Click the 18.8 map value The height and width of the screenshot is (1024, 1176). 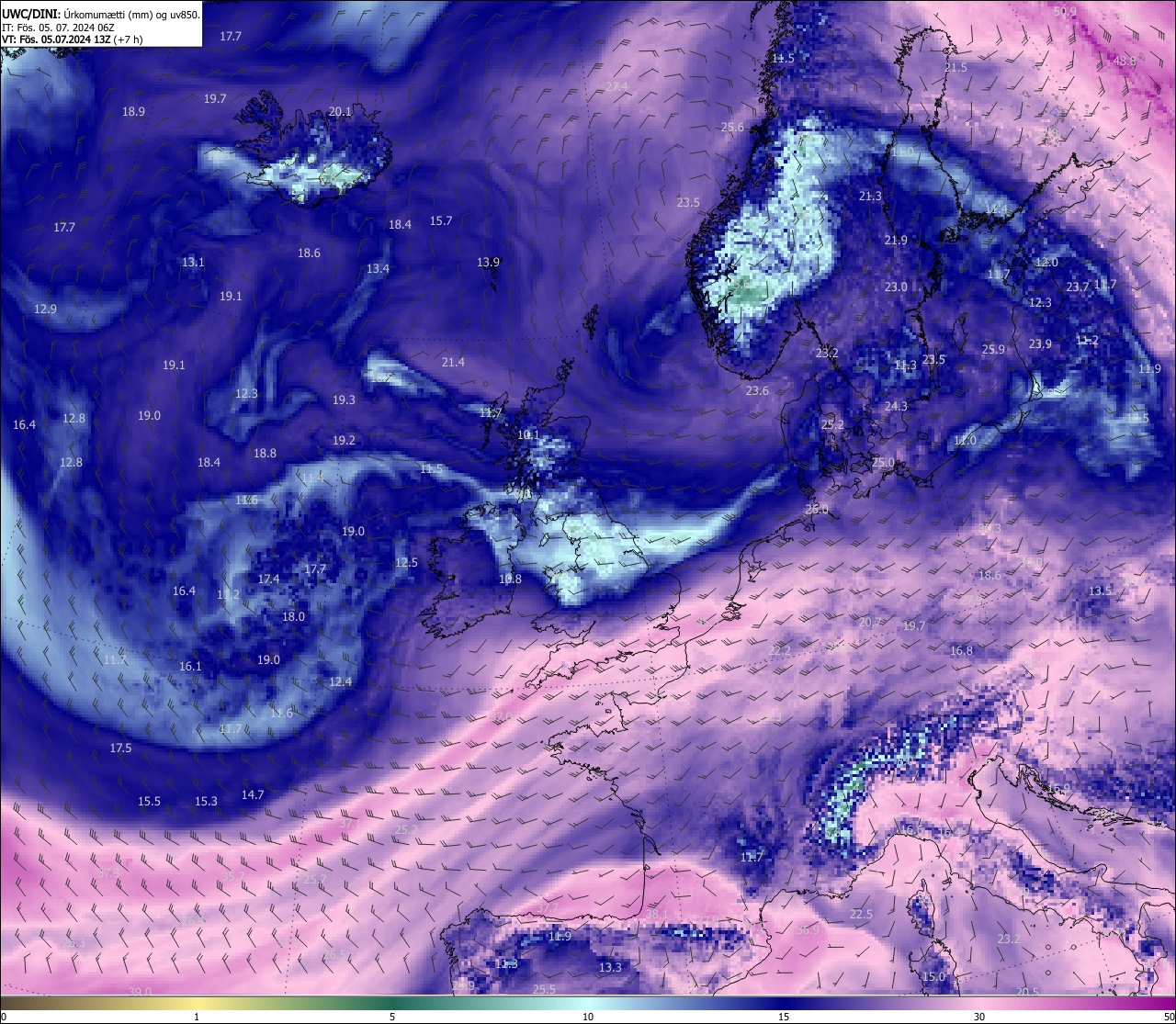tap(265, 453)
